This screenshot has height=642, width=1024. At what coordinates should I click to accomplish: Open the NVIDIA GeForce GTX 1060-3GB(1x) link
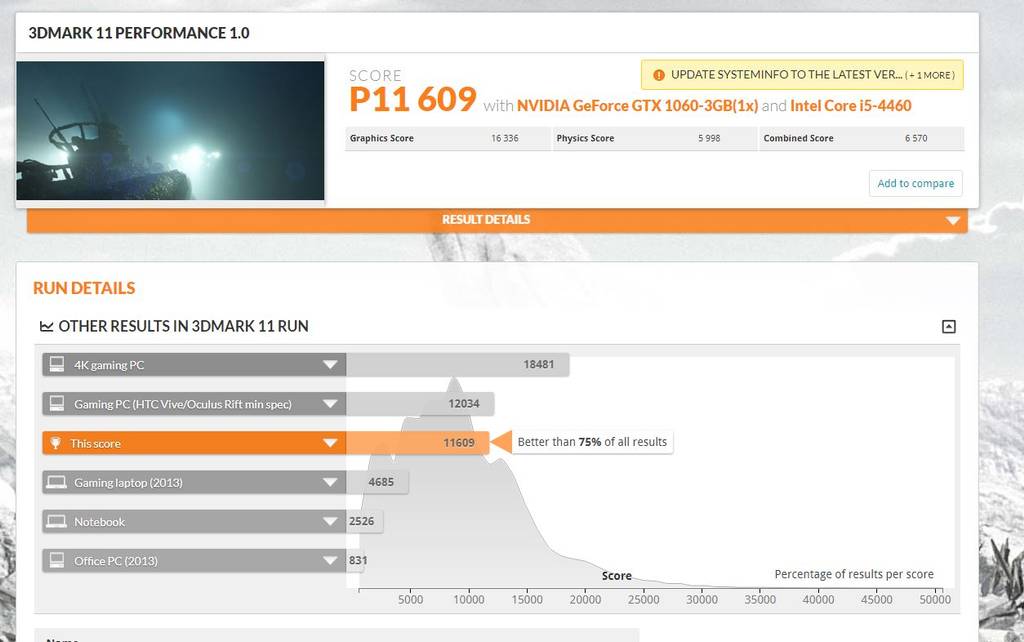[637, 106]
